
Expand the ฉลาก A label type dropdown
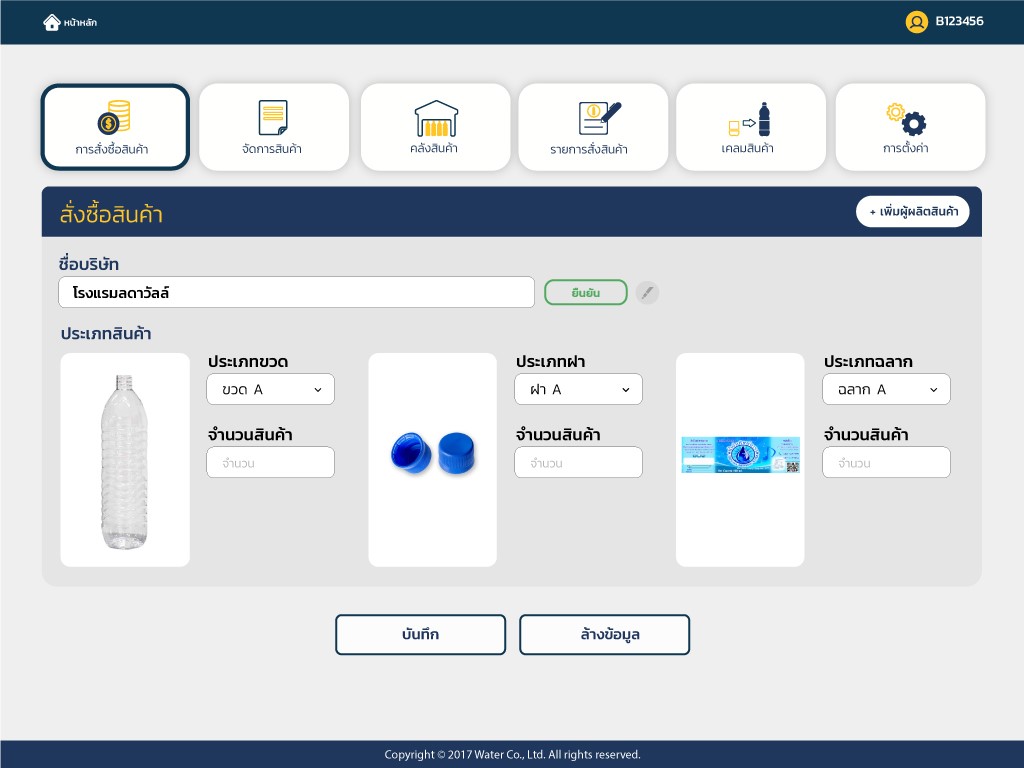[886, 389]
